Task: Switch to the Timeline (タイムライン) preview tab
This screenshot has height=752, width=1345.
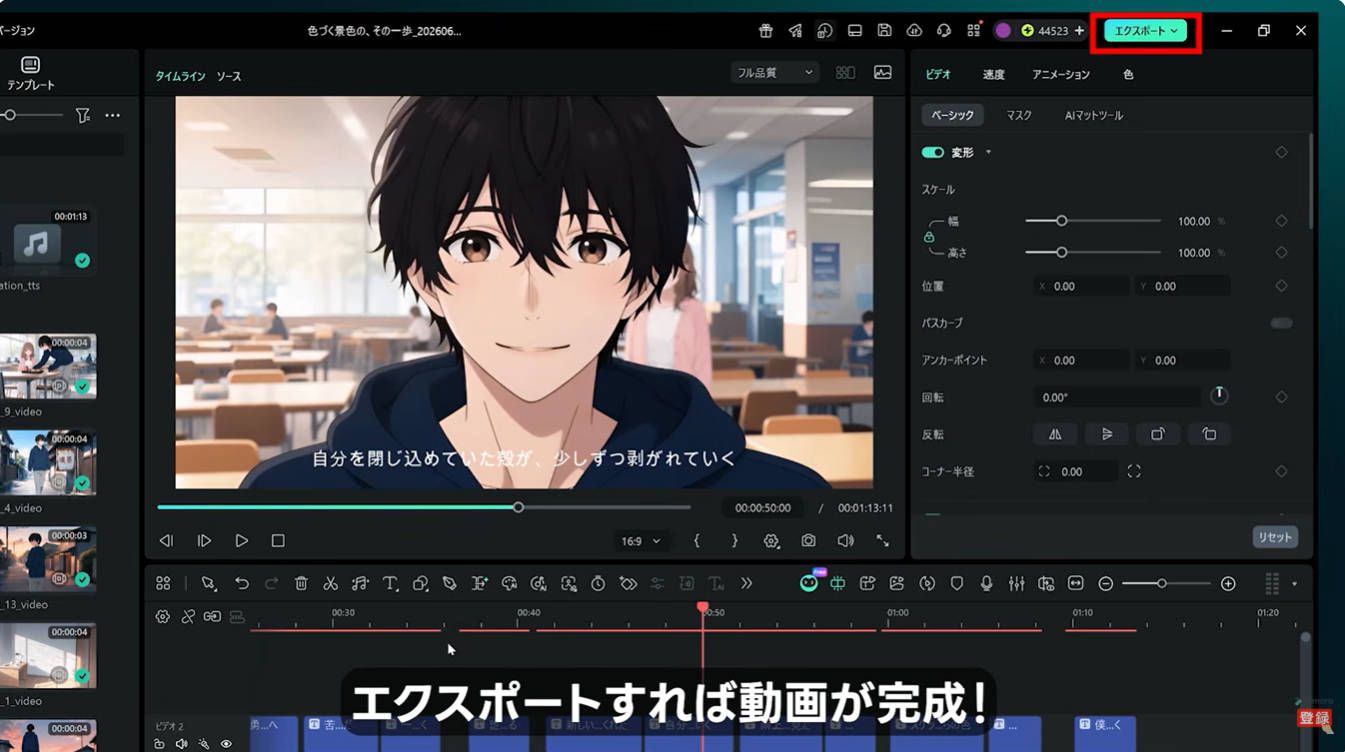Action: [180, 76]
